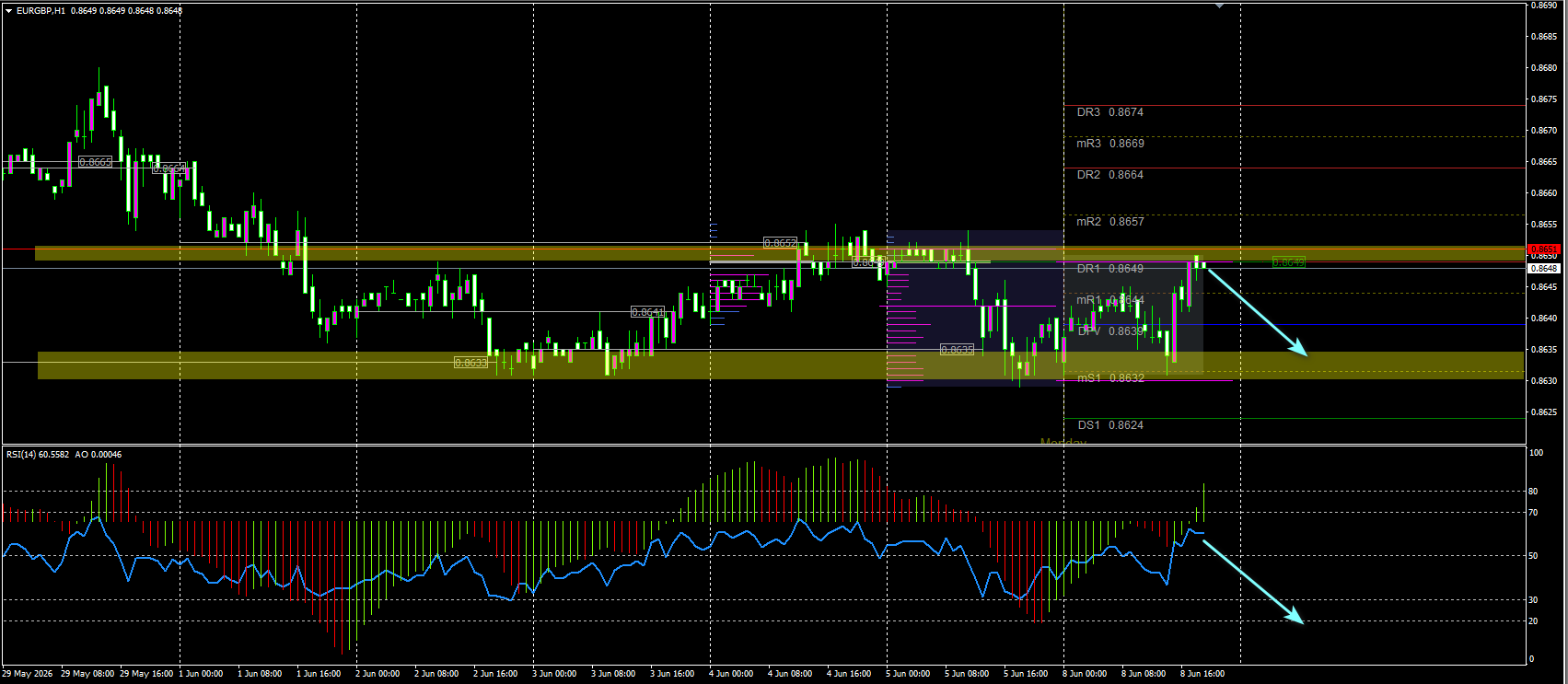Click 0.8680 on the price scale
This screenshot has width=1568, height=684.
[1544, 68]
